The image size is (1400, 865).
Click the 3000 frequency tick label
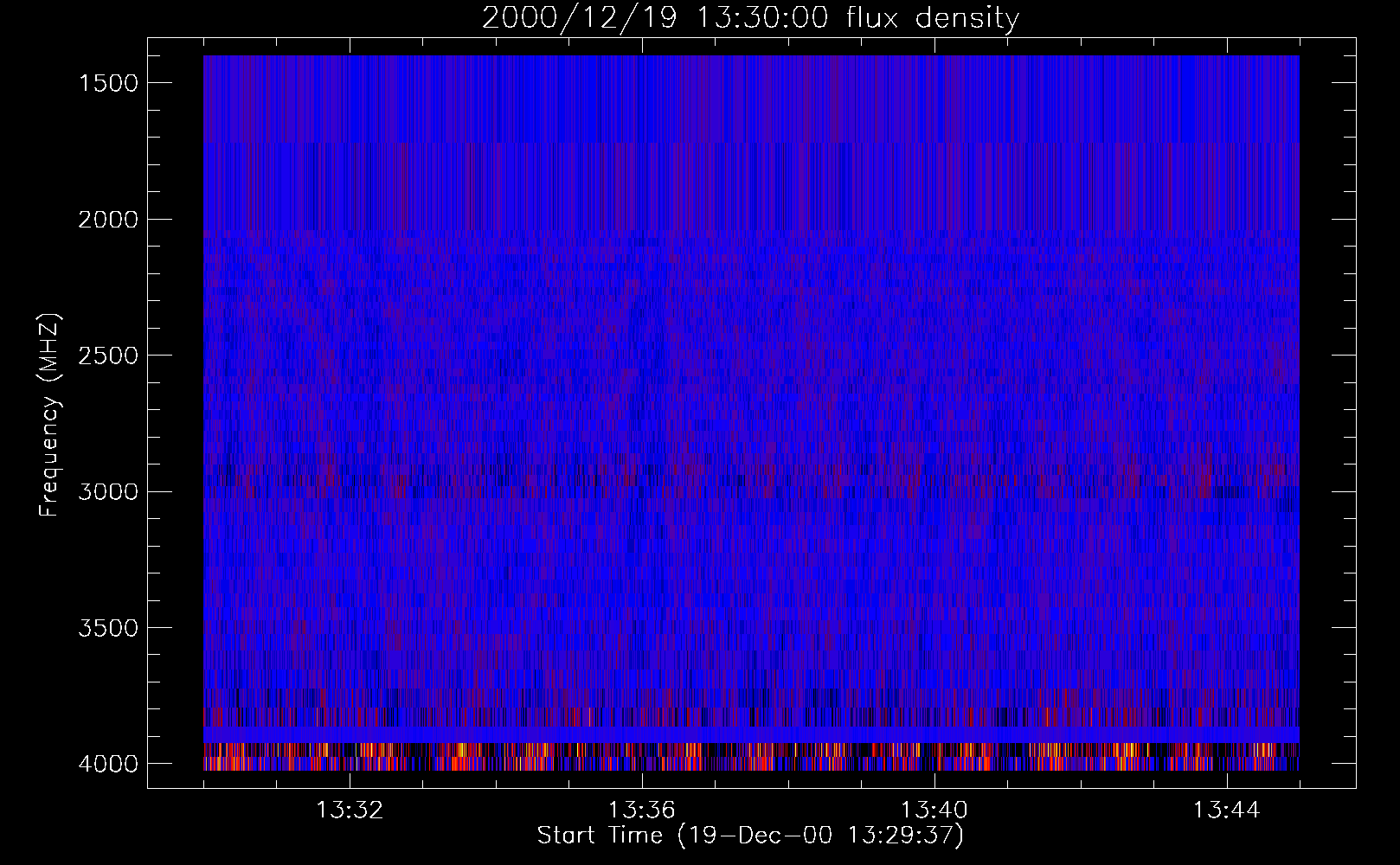tap(108, 492)
